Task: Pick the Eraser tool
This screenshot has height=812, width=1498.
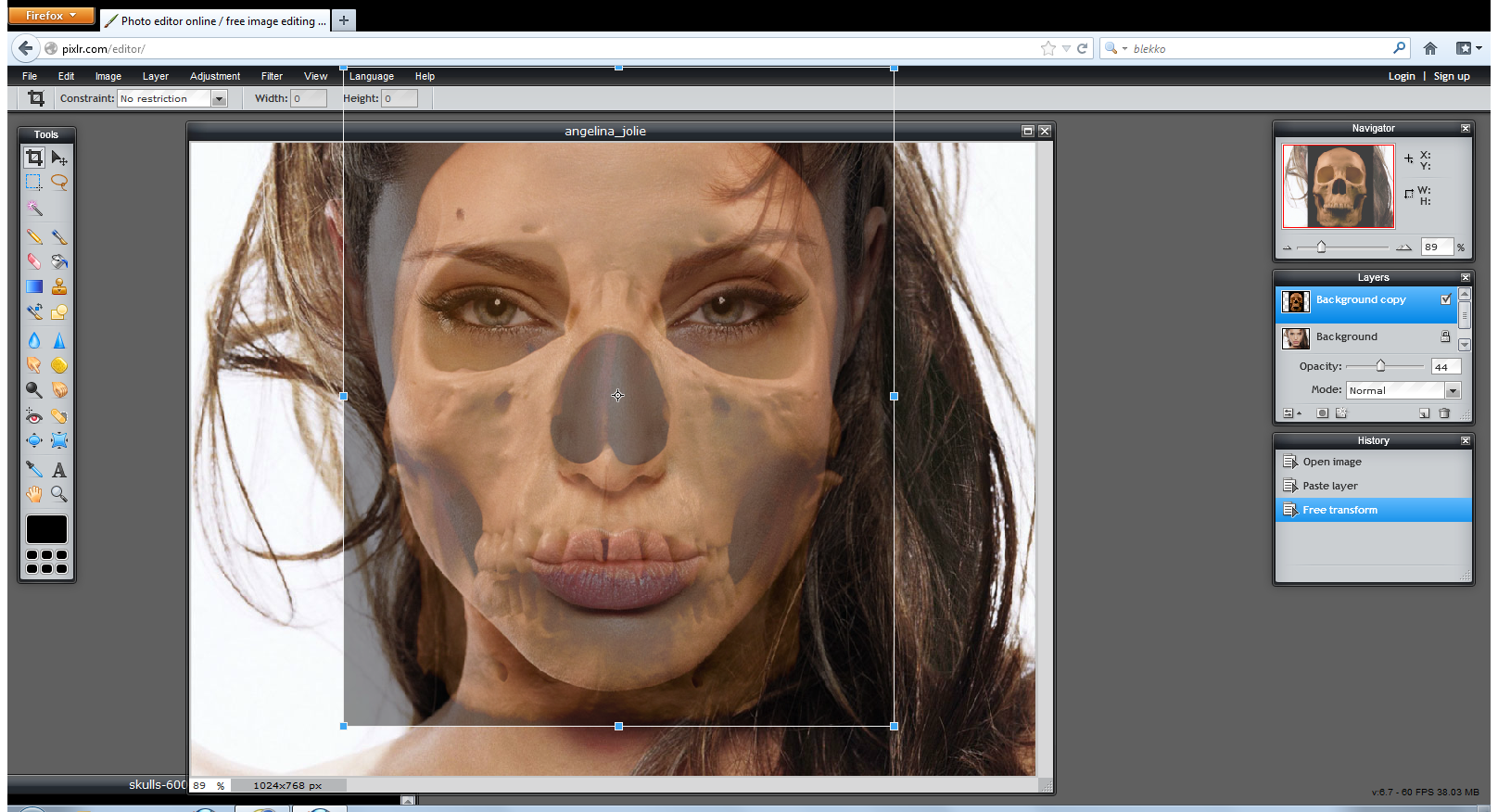Action: point(34,261)
